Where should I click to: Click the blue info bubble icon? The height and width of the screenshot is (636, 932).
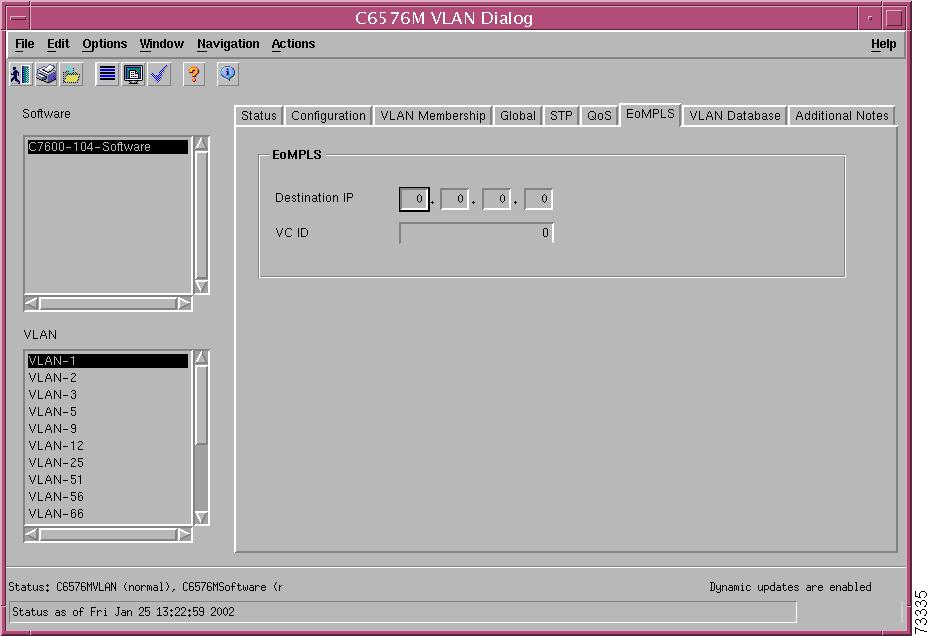tap(228, 74)
